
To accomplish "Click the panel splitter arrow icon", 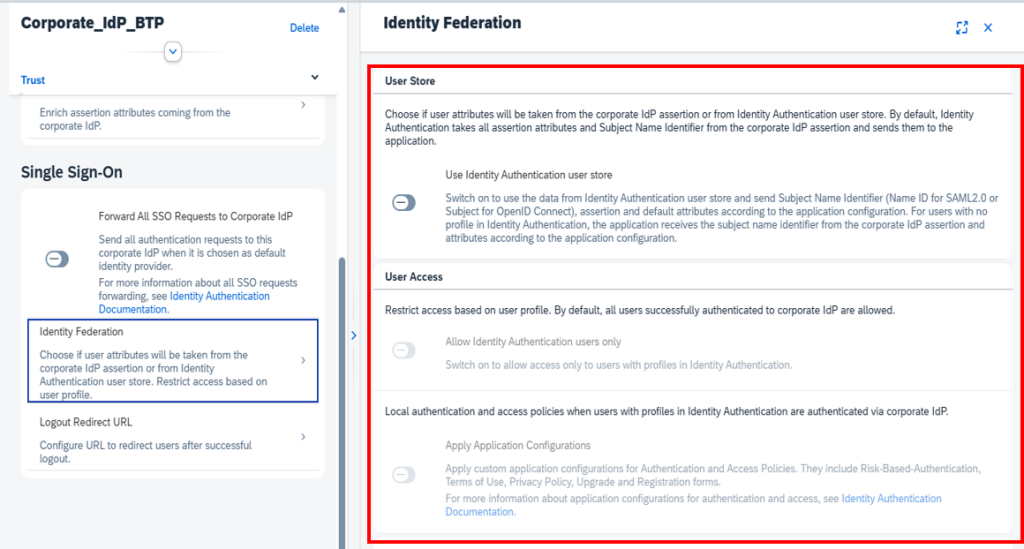I will [x=353, y=336].
